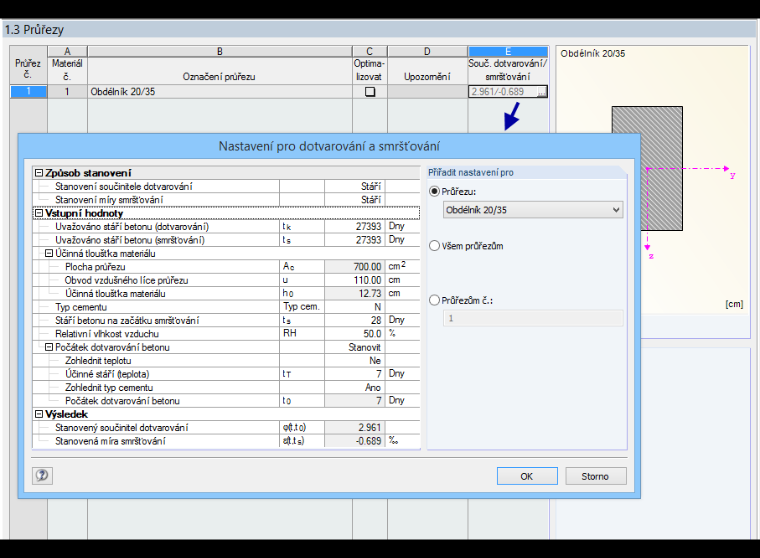
Task: Click Stáří value for Stanovení součinitele dotvarování
Action: pyautogui.click(x=355, y=187)
